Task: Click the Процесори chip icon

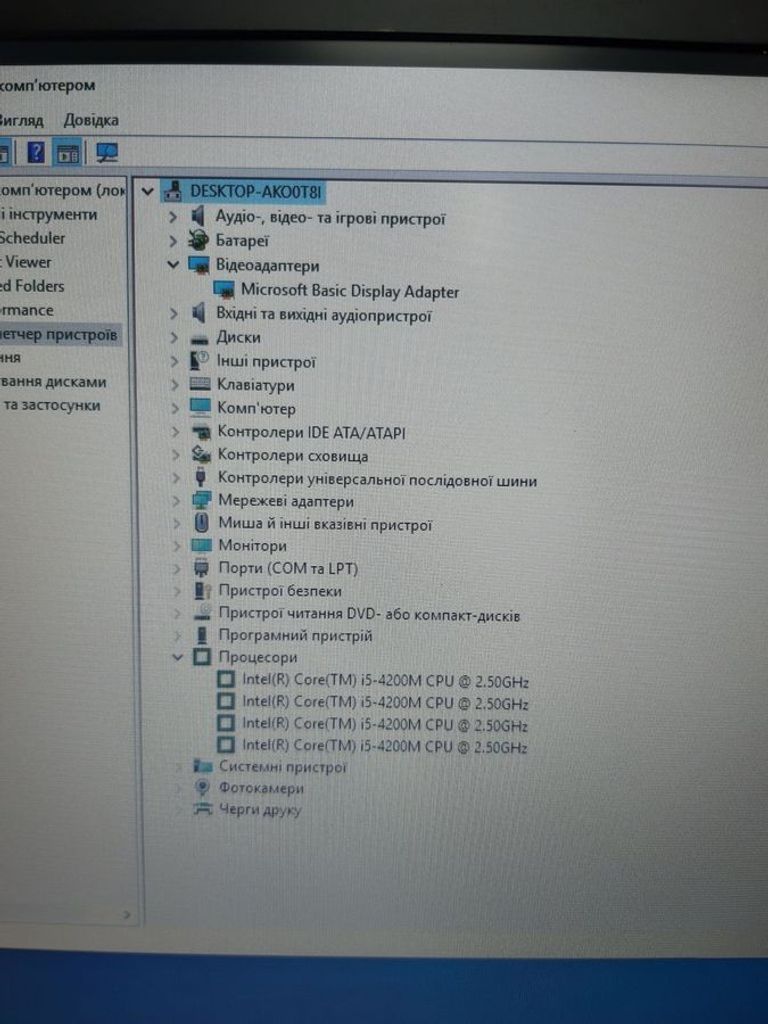Action: click(x=202, y=656)
